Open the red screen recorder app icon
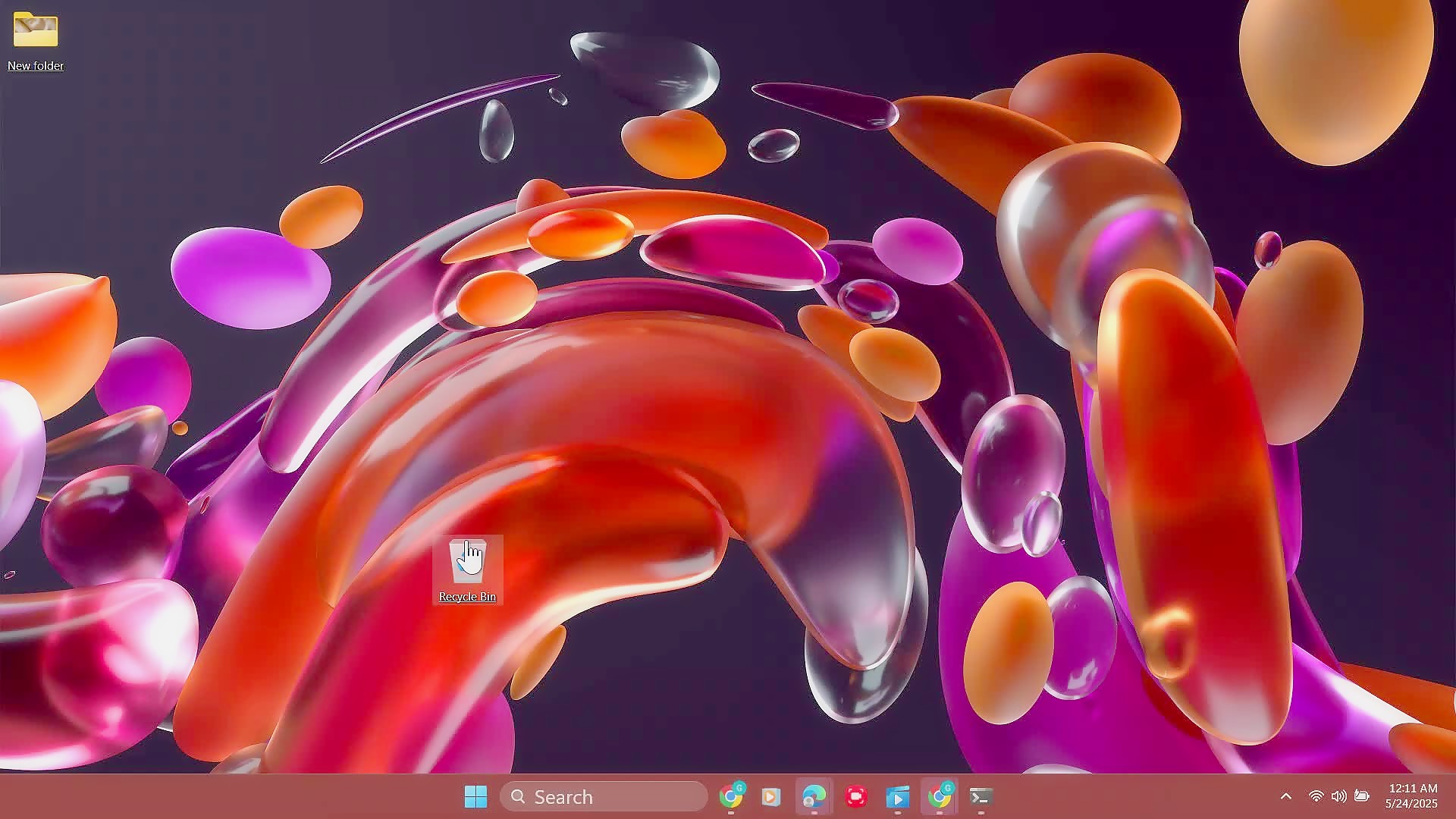Screen dimensions: 1456x819 pyautogui.click(x=856, y=796)
